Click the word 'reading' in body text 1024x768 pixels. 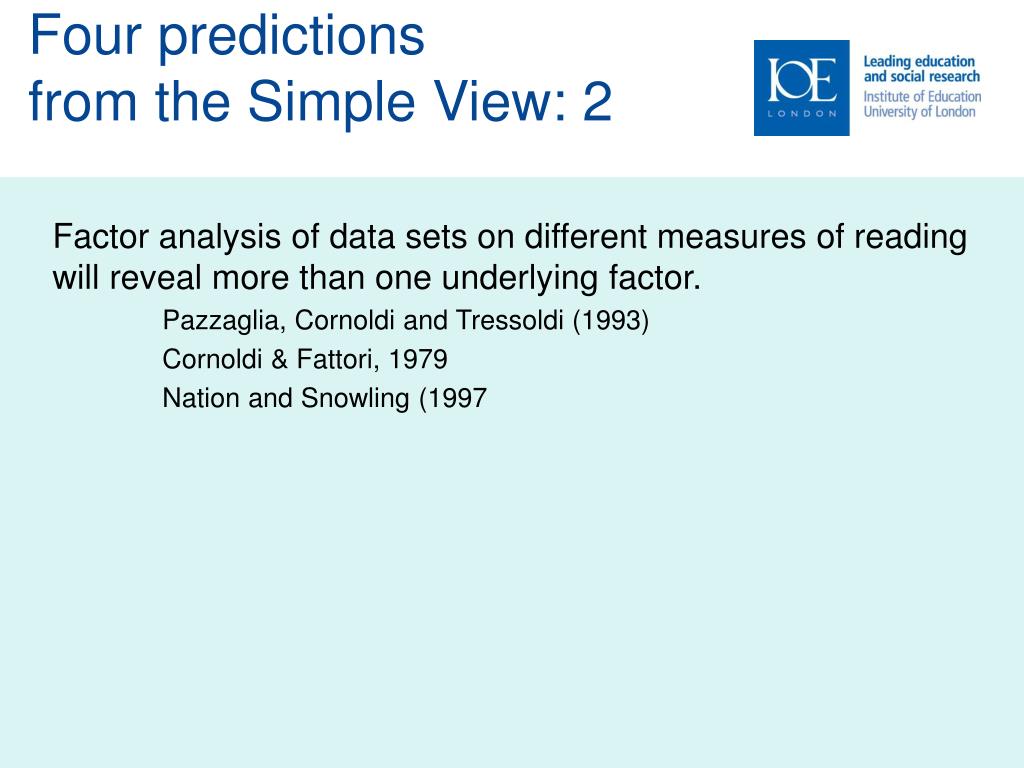click(910, 238)
